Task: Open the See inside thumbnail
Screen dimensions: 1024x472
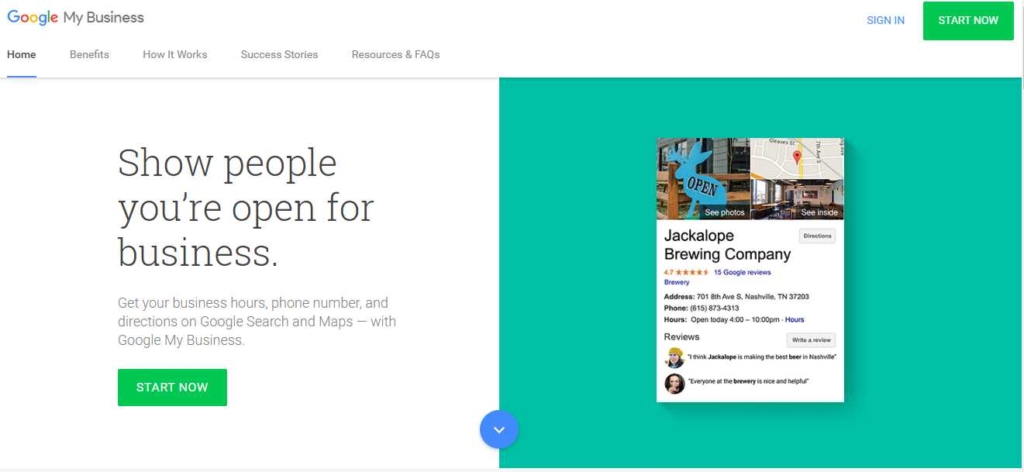Action: tap(797, 199)
